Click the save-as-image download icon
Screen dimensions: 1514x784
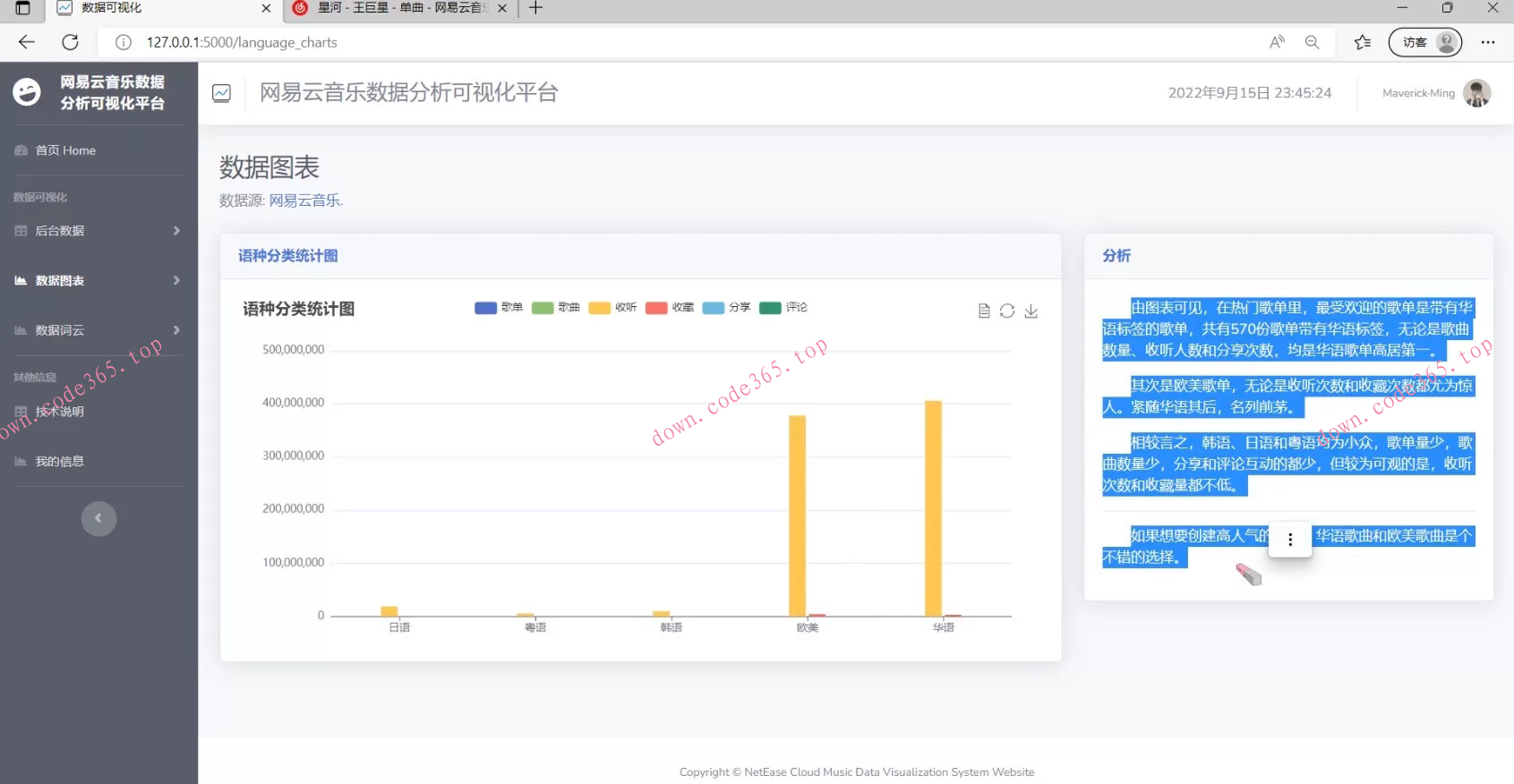click(1031, 311)
